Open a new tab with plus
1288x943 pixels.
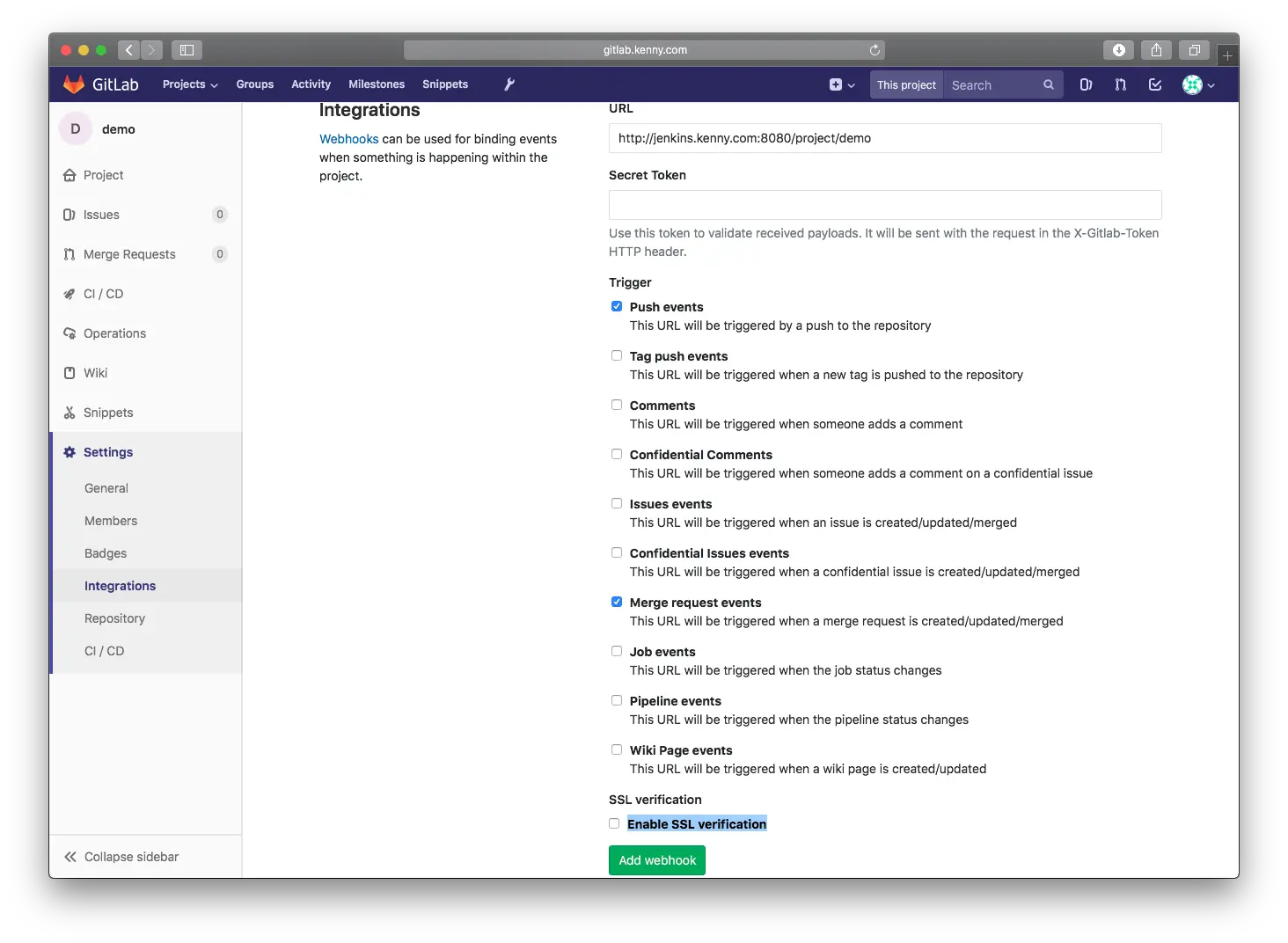tap(1227, 55)
